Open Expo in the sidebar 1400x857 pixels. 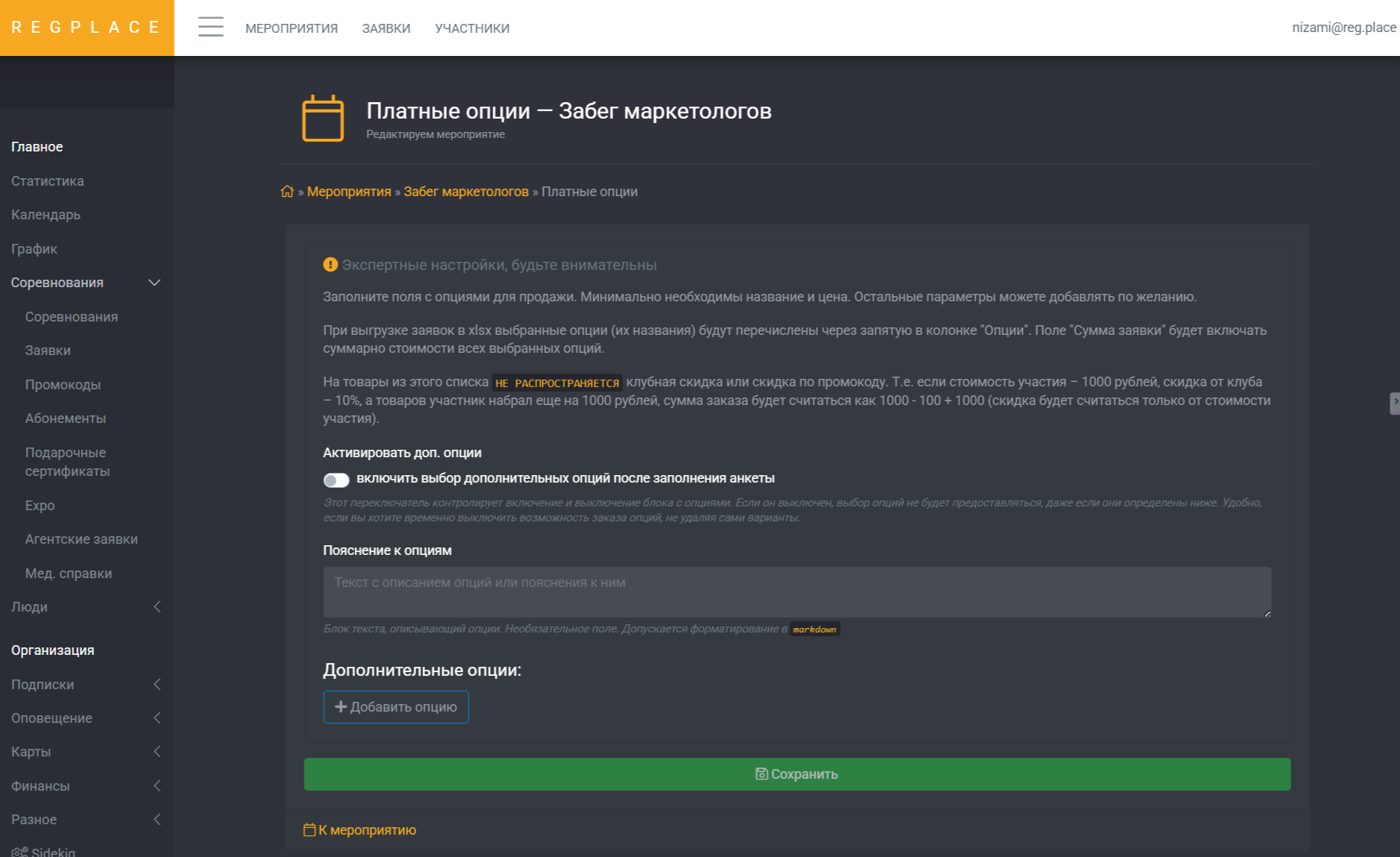click(x=40, y=506)
